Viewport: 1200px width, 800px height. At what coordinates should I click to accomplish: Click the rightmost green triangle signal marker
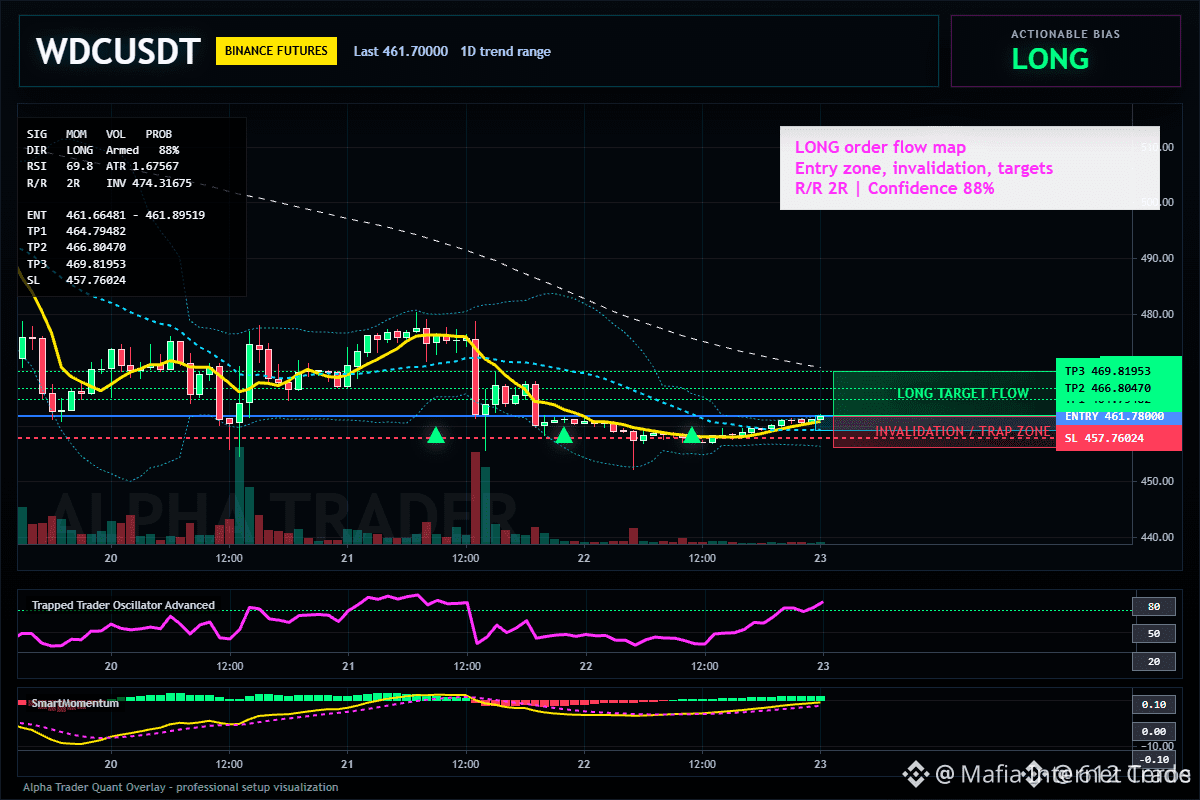(691, 435)
